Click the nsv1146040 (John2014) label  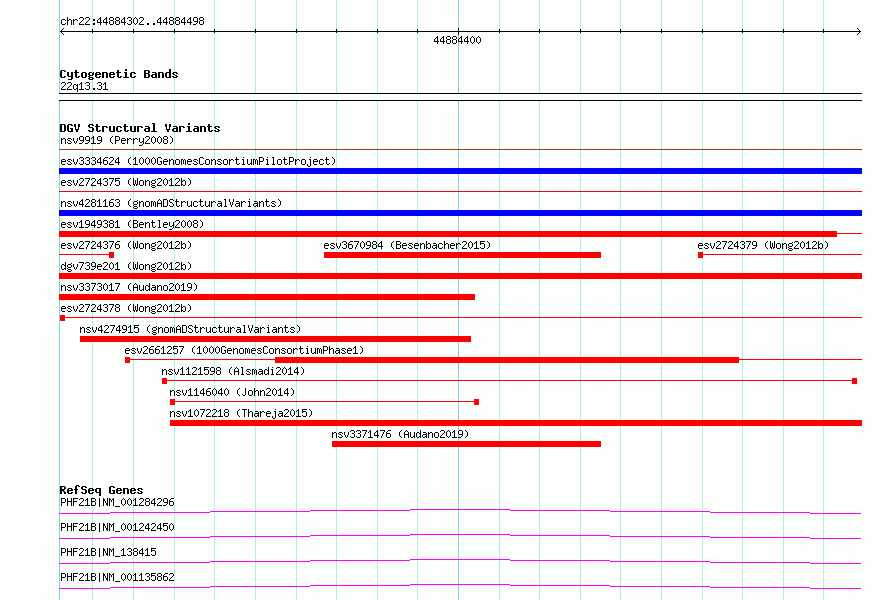232,392
